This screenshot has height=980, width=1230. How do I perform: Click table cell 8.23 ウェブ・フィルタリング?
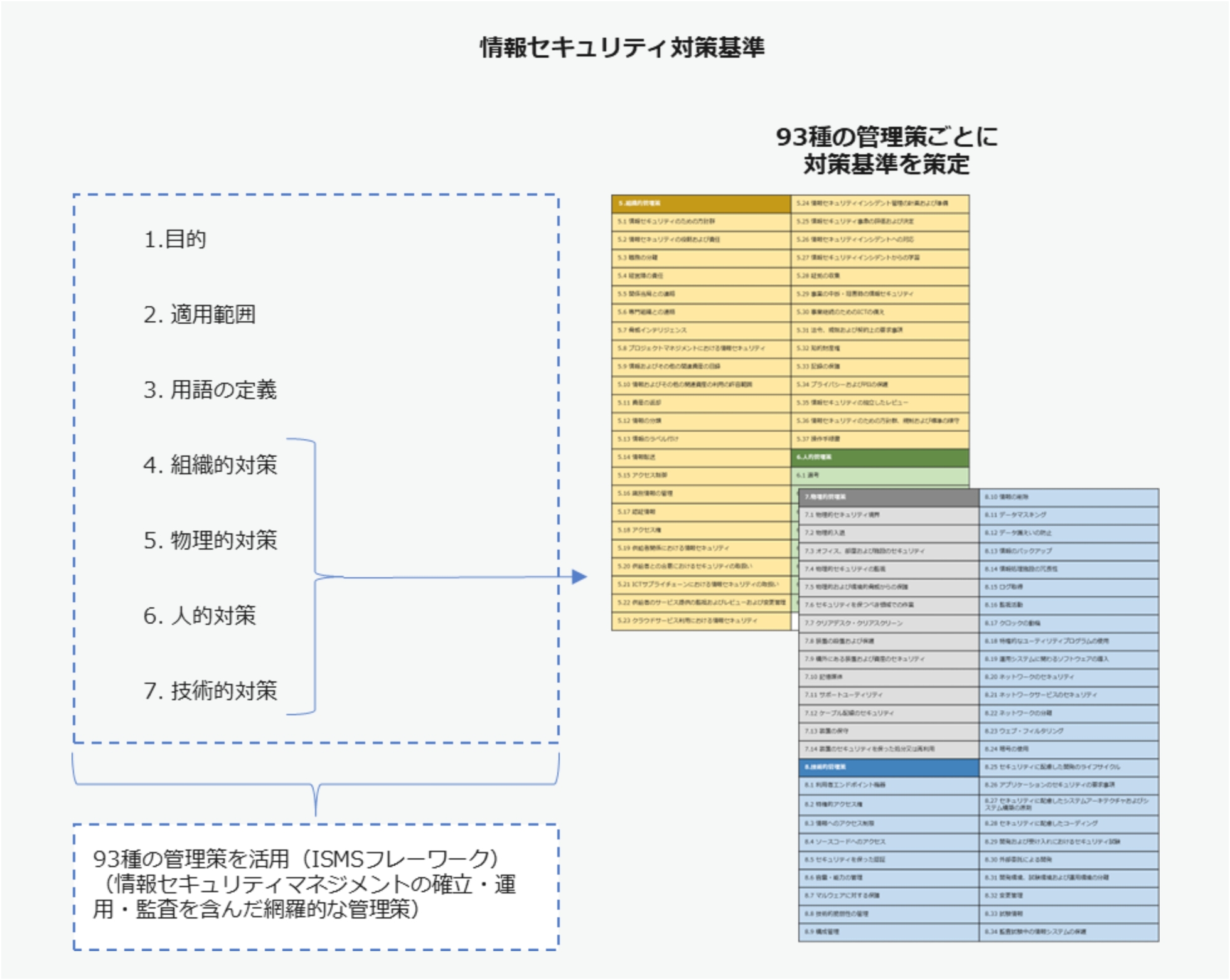point(1069,732)
